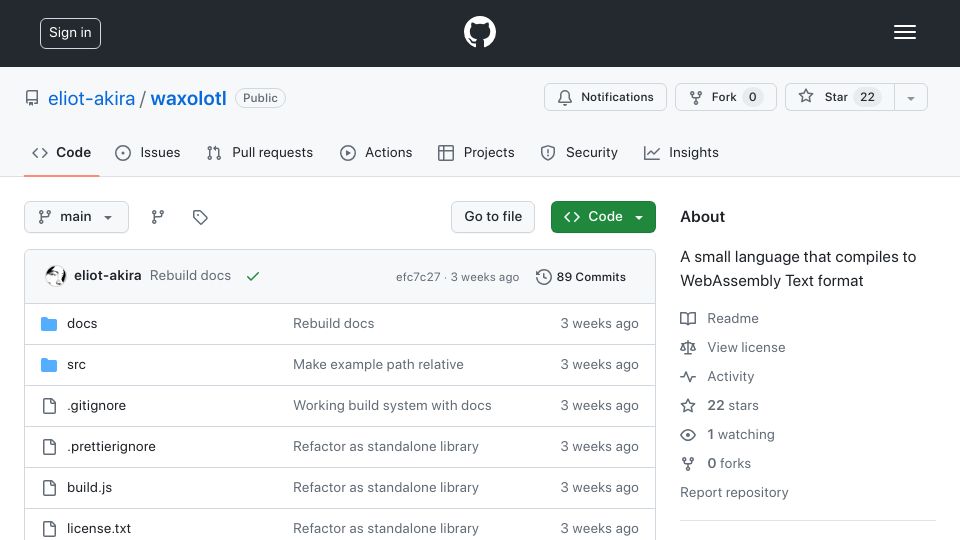This screenshot has height=540, width=960.
Task: Open the star lists dropdown arrow
Action: click(911, 98)
